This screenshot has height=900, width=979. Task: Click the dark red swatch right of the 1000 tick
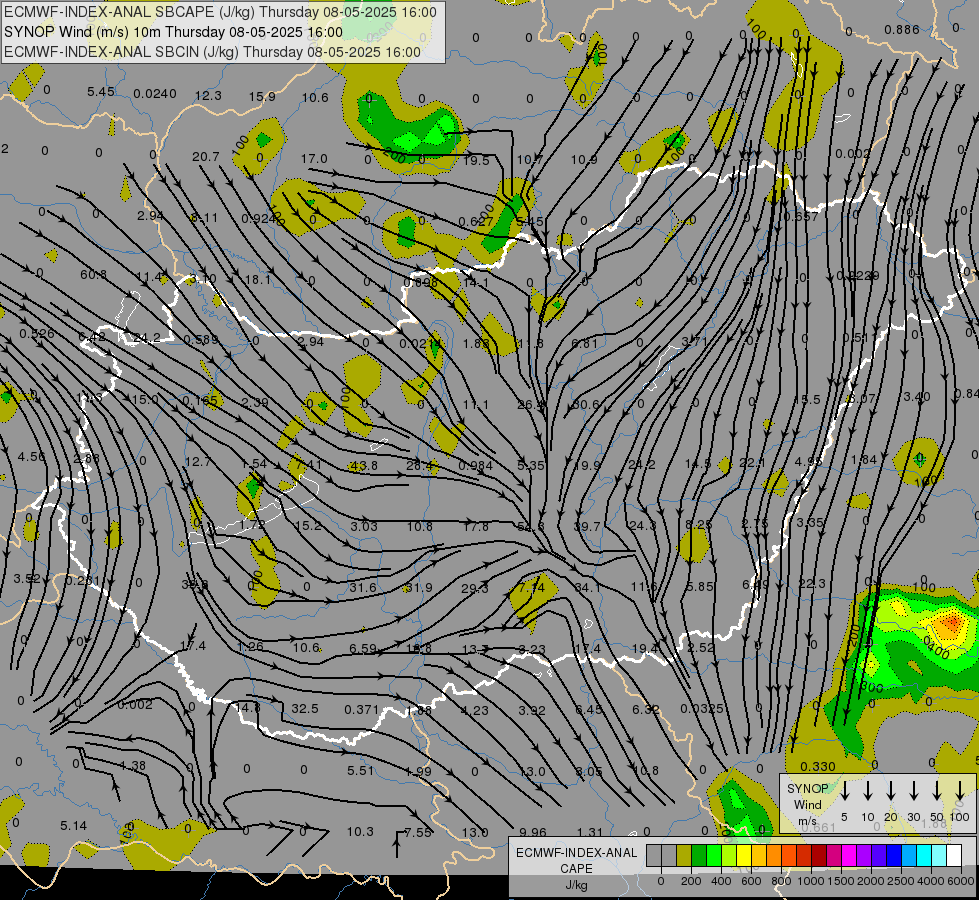click(819, 856)
